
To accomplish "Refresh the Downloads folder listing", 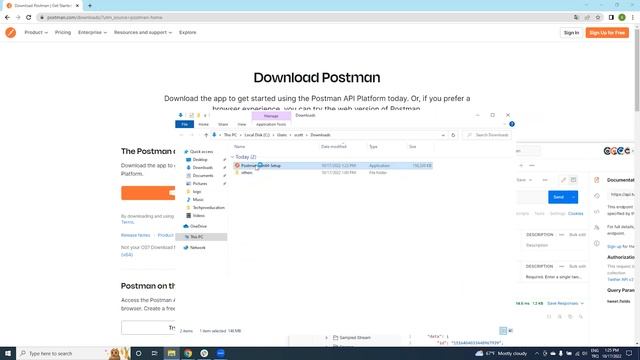I will point(453,135).
